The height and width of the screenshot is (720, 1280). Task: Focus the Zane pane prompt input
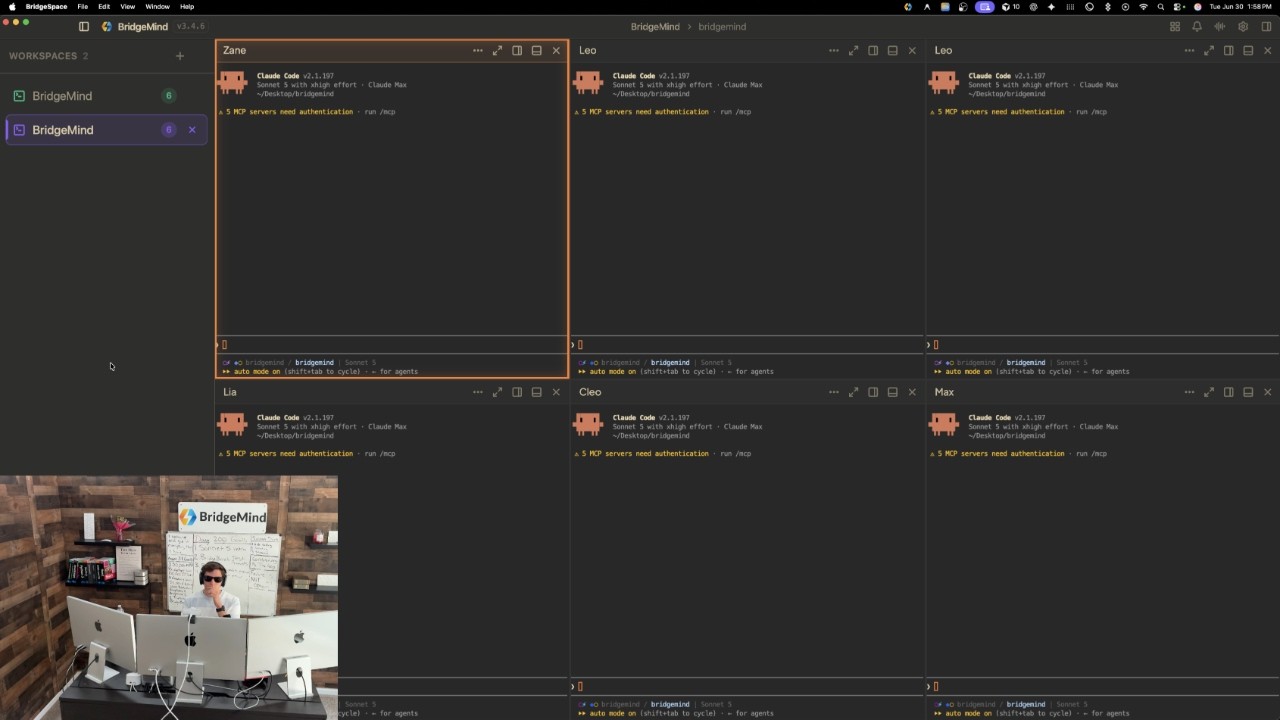point(392,345)
